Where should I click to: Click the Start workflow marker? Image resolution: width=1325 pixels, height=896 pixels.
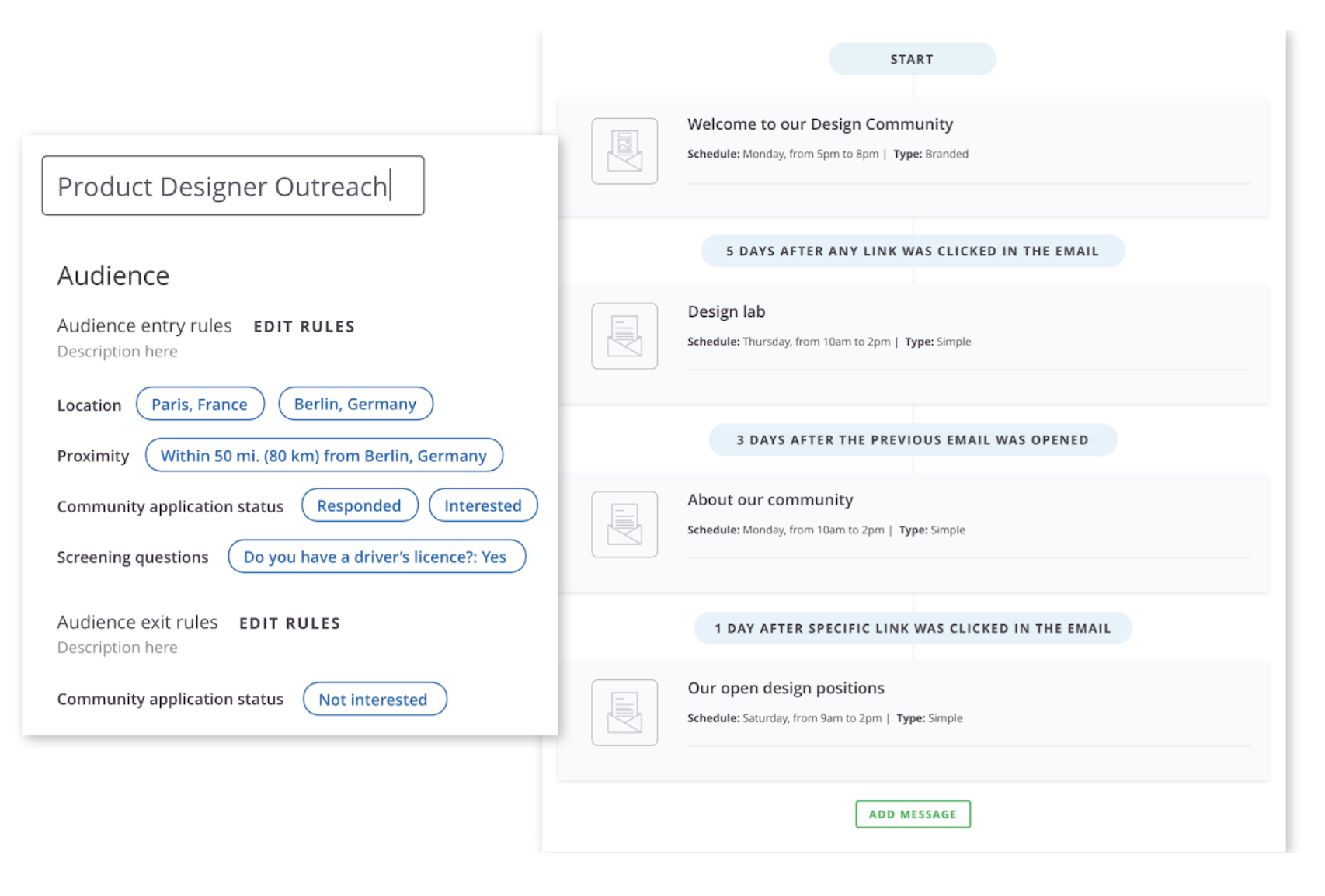[x=912, y=60]
